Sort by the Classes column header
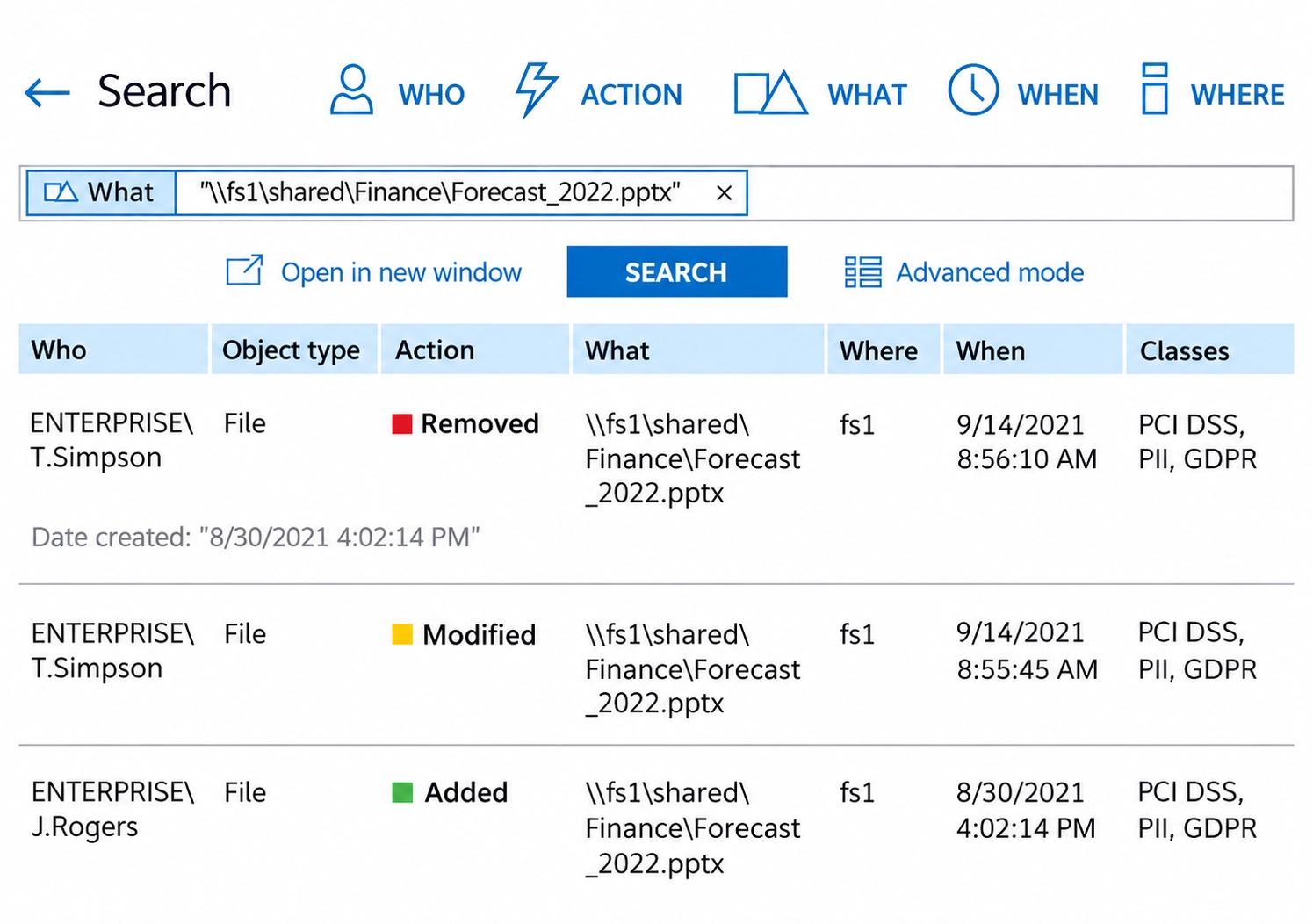 tap(1209, 350)
